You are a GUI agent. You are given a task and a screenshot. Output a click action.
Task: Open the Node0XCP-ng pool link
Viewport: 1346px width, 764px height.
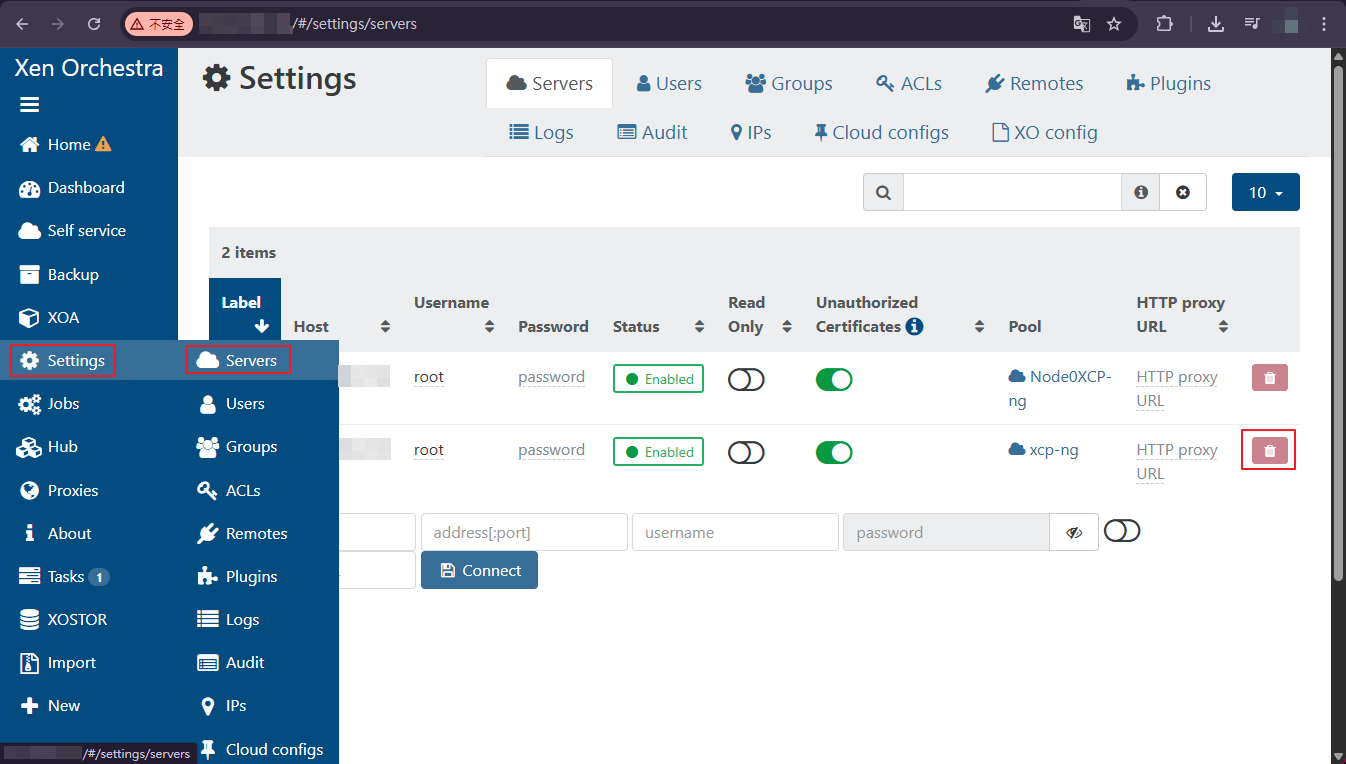[1060, 388]
